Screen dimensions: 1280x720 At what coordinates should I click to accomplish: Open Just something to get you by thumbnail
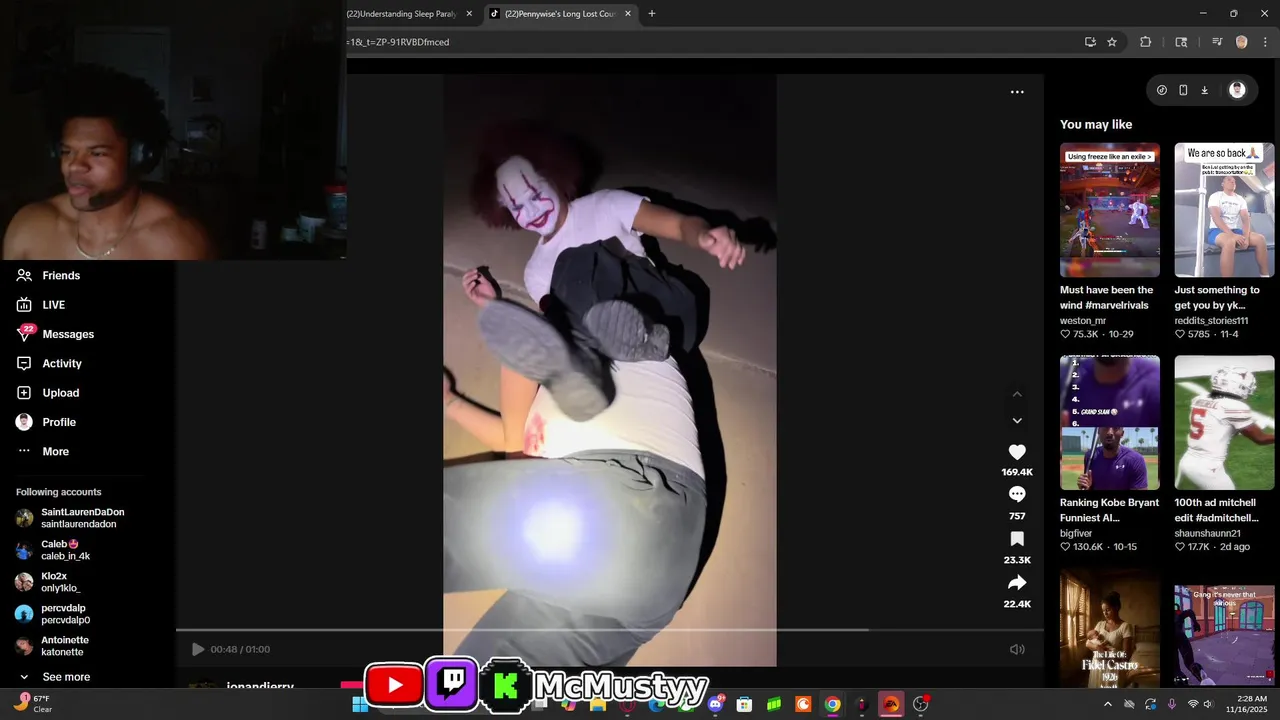[x=1224, y=210]
